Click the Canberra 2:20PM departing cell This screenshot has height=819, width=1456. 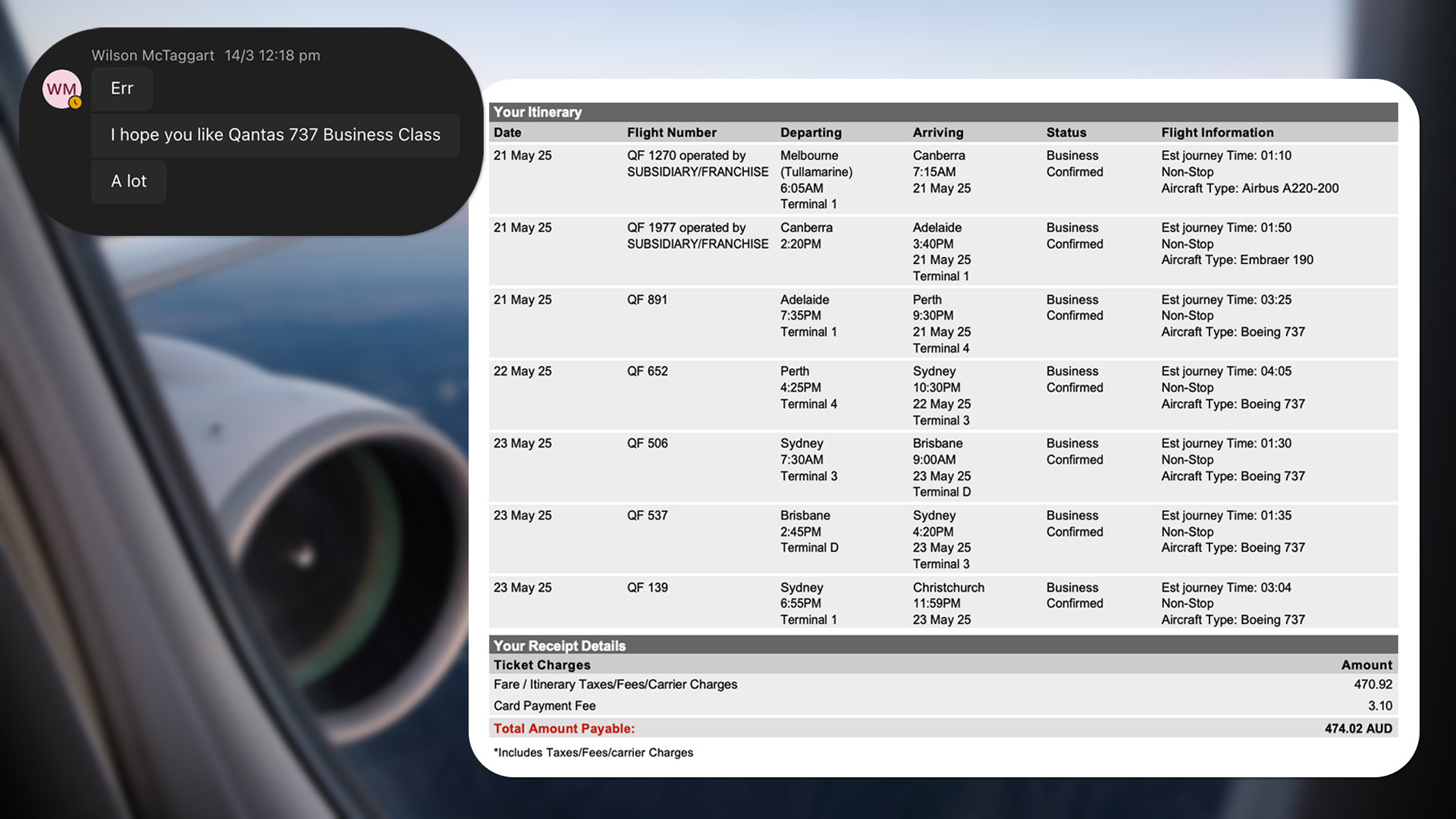(x=806, y=236)
